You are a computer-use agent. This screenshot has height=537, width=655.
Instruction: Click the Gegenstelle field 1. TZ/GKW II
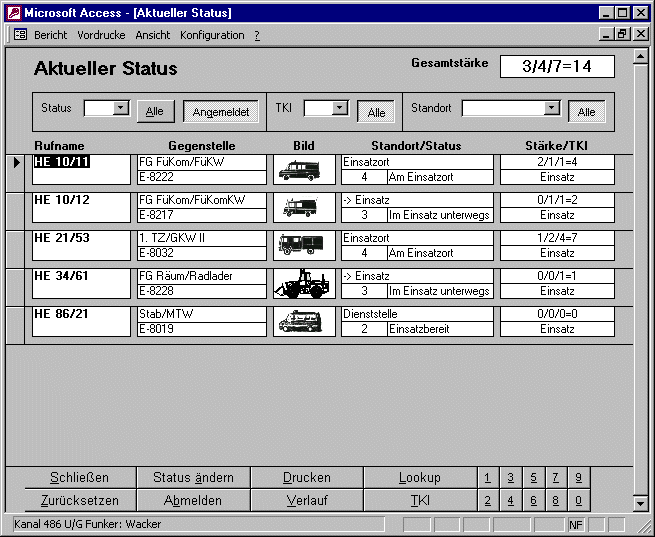[202, 238]
